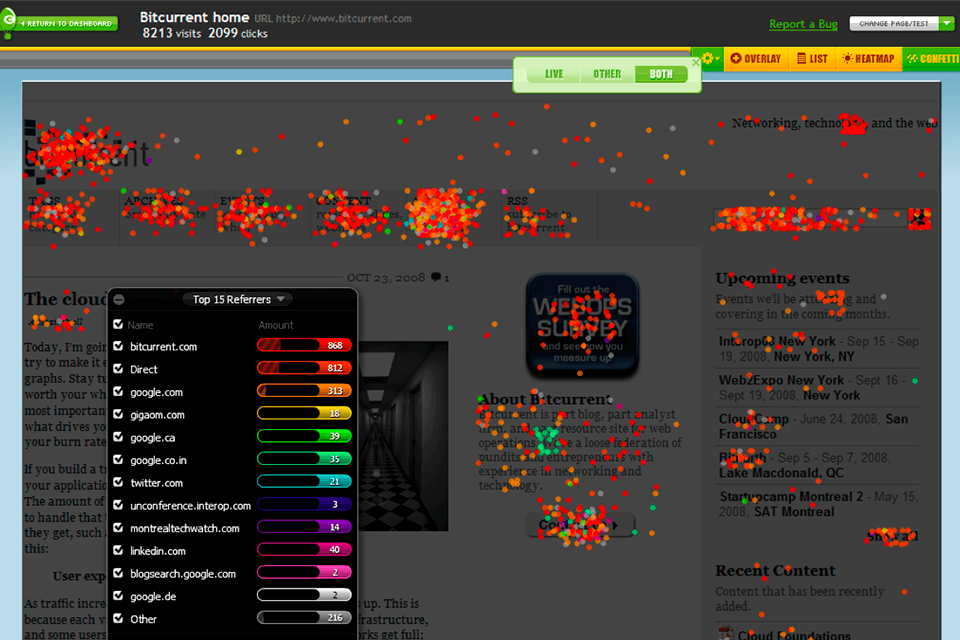The width and height of the screenshot is (960, 640).
Task: Select the Both option
Action: 661,74
